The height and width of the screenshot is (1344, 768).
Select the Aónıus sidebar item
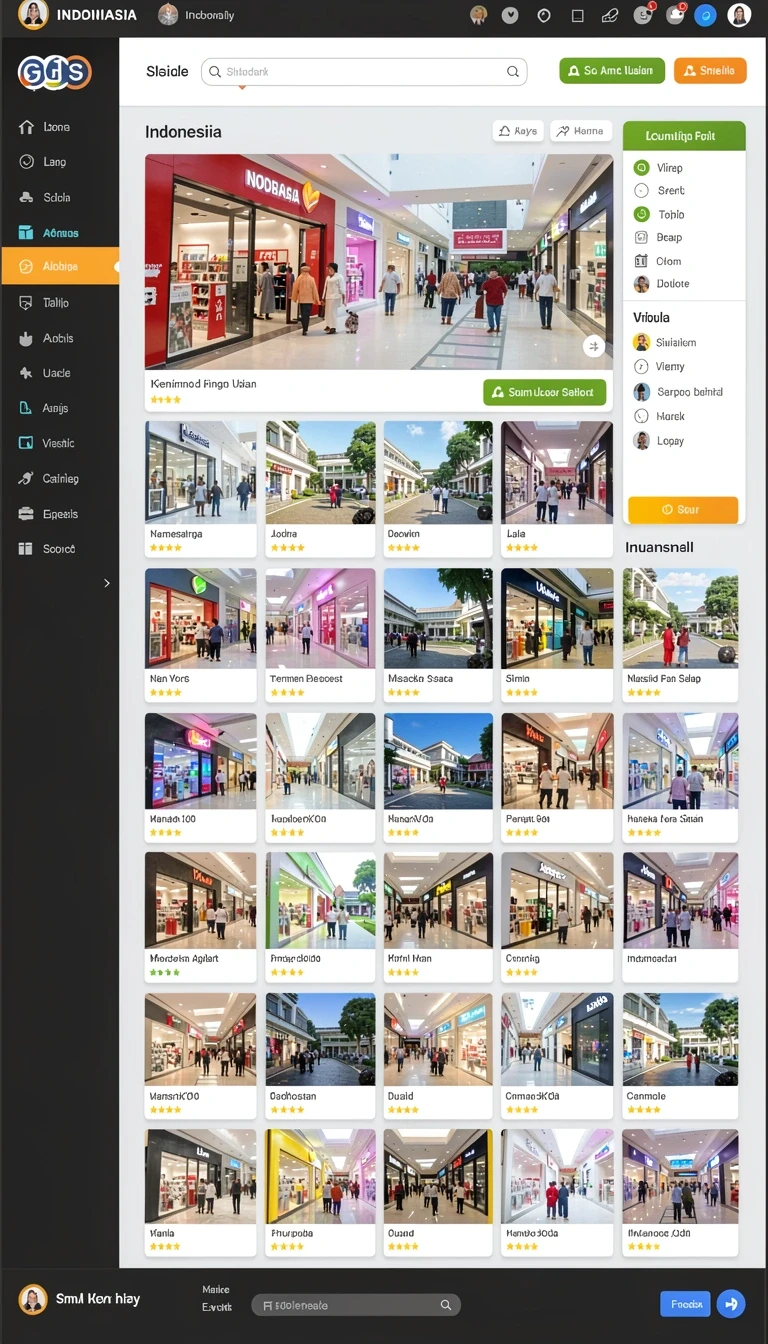(59, 233)
